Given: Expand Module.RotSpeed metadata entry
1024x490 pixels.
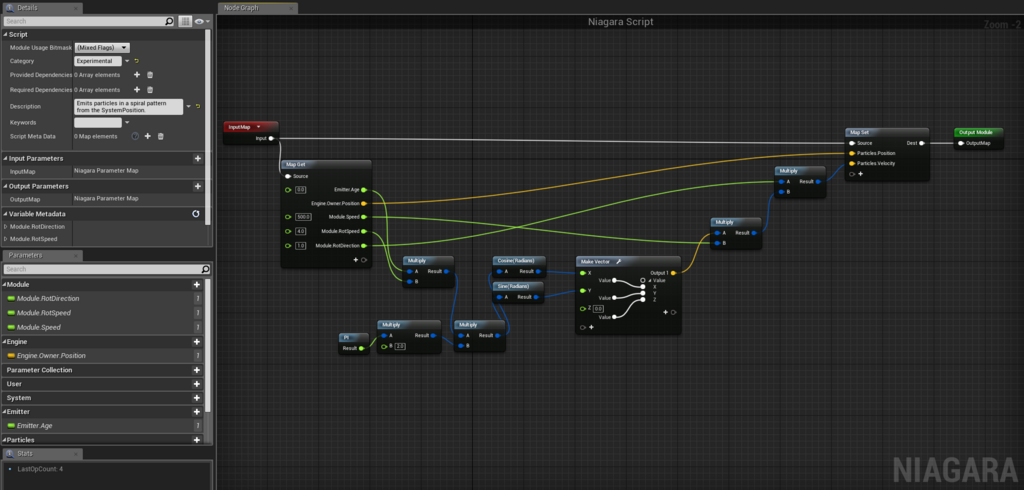Looking at the screenshot, I should click(x=6, y=239).
